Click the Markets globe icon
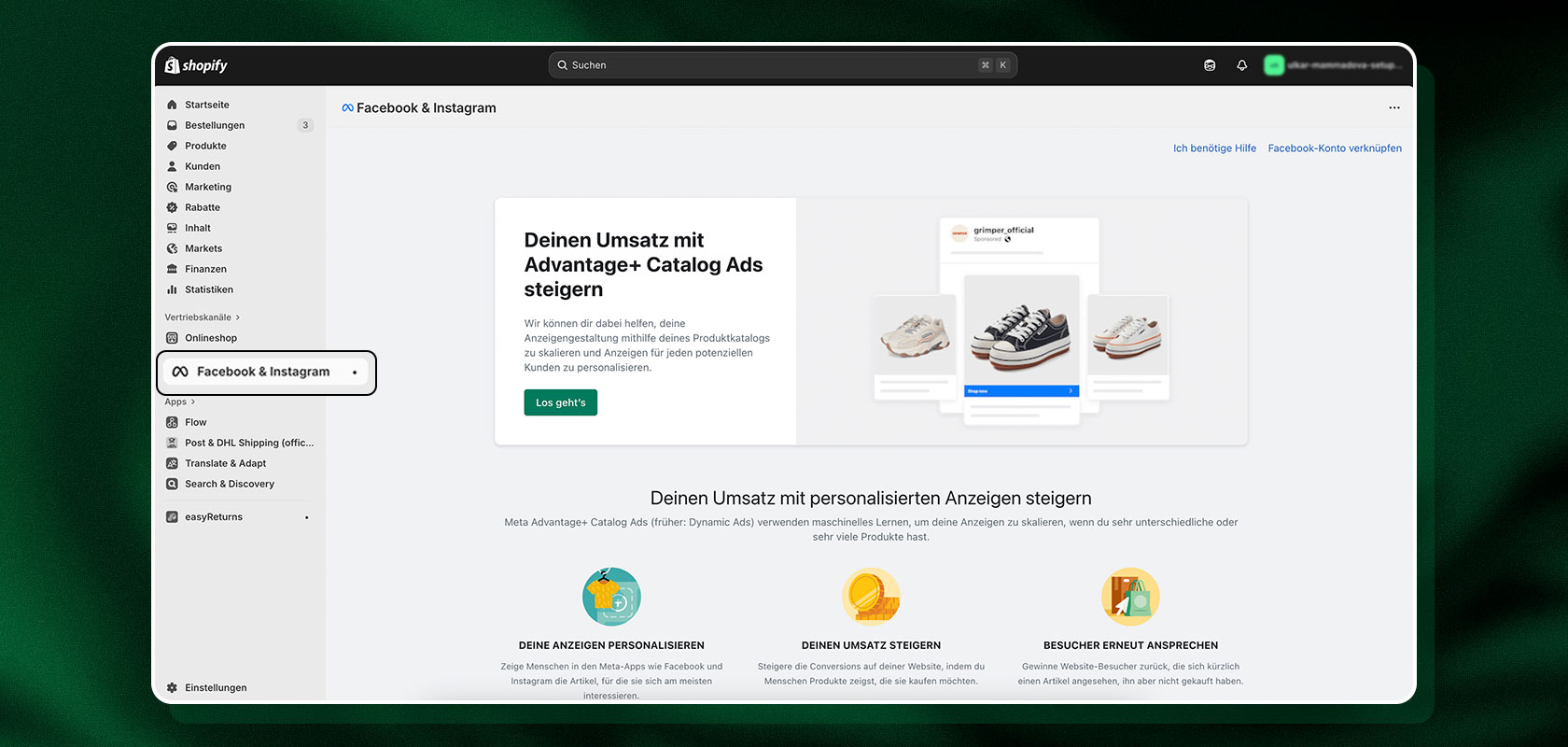 click(172, 248)
